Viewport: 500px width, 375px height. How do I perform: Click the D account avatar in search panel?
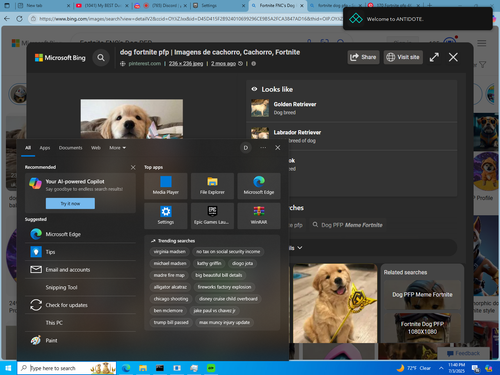[246, 148]
